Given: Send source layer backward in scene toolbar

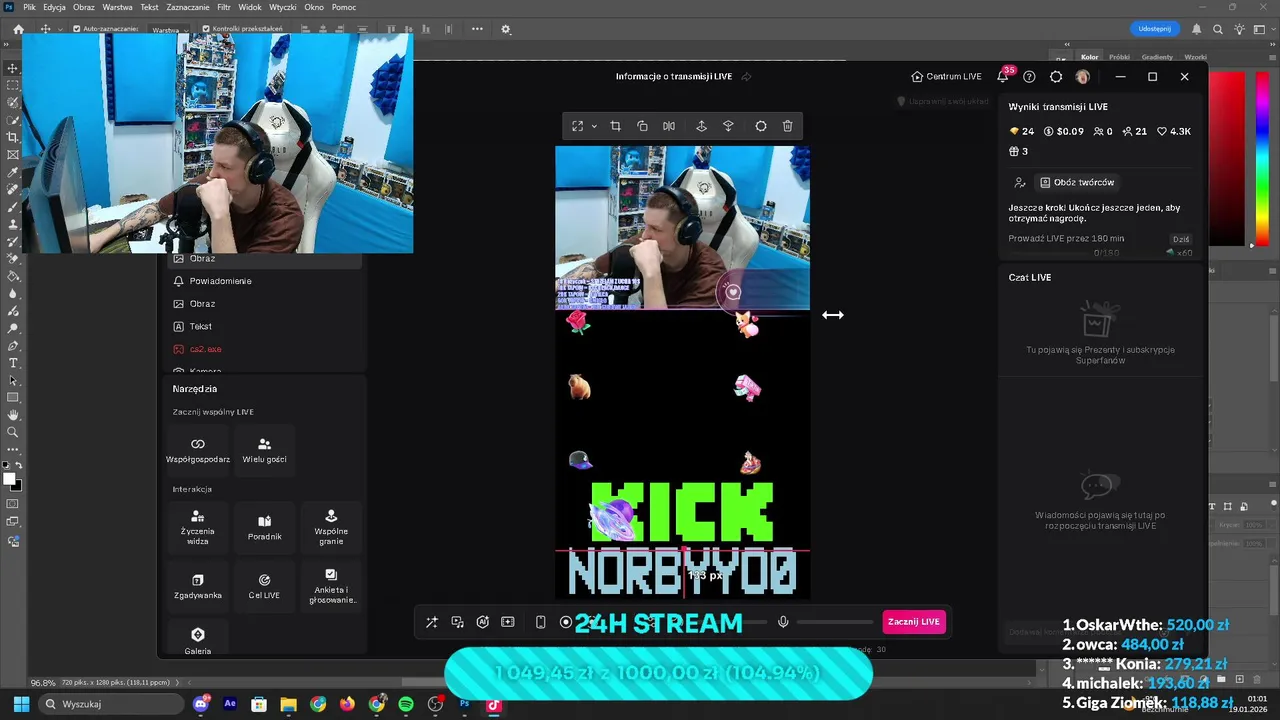Looking at the screenshot, I should coord(728,126).
